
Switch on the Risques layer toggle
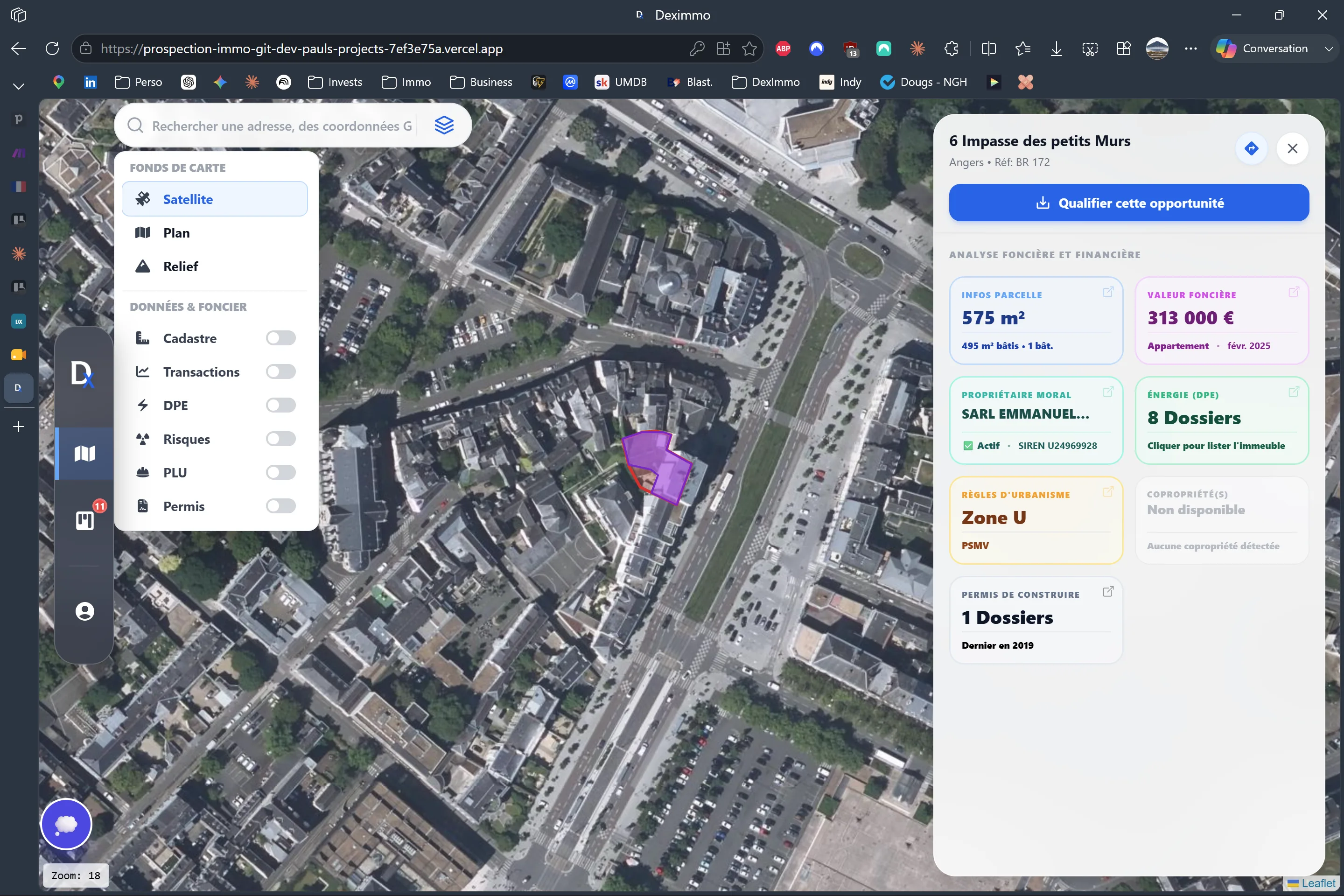tap(280, 439)
